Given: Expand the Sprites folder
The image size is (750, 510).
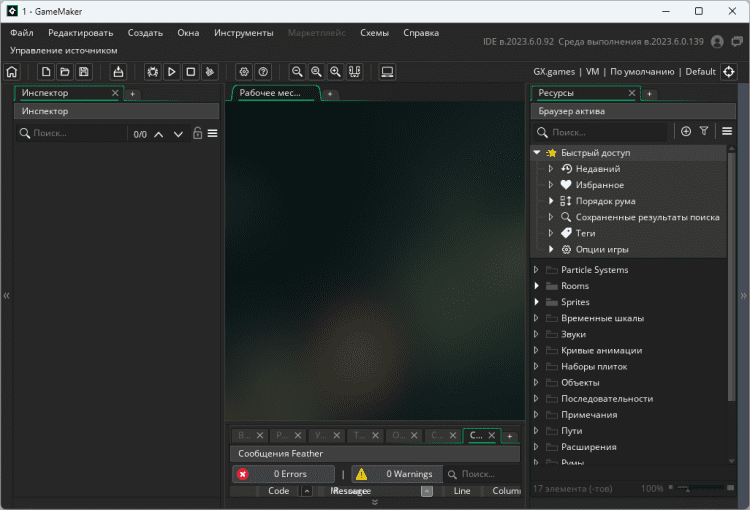Looking at the screenshot, I should (x=537, y=302).
